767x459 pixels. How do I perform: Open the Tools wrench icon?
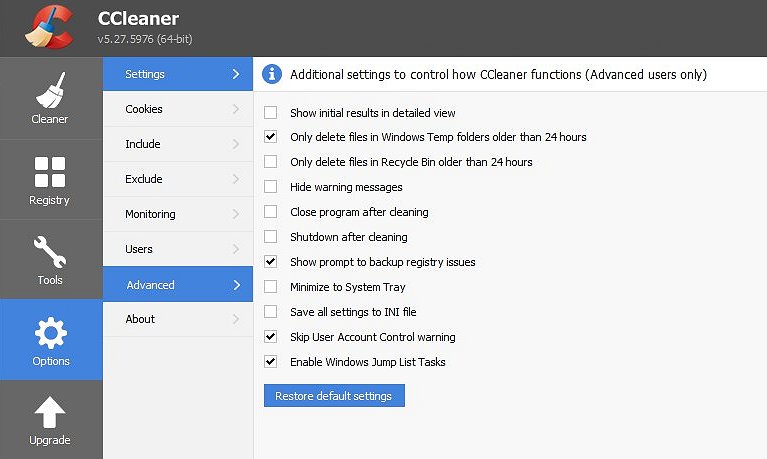pos(50,252)
